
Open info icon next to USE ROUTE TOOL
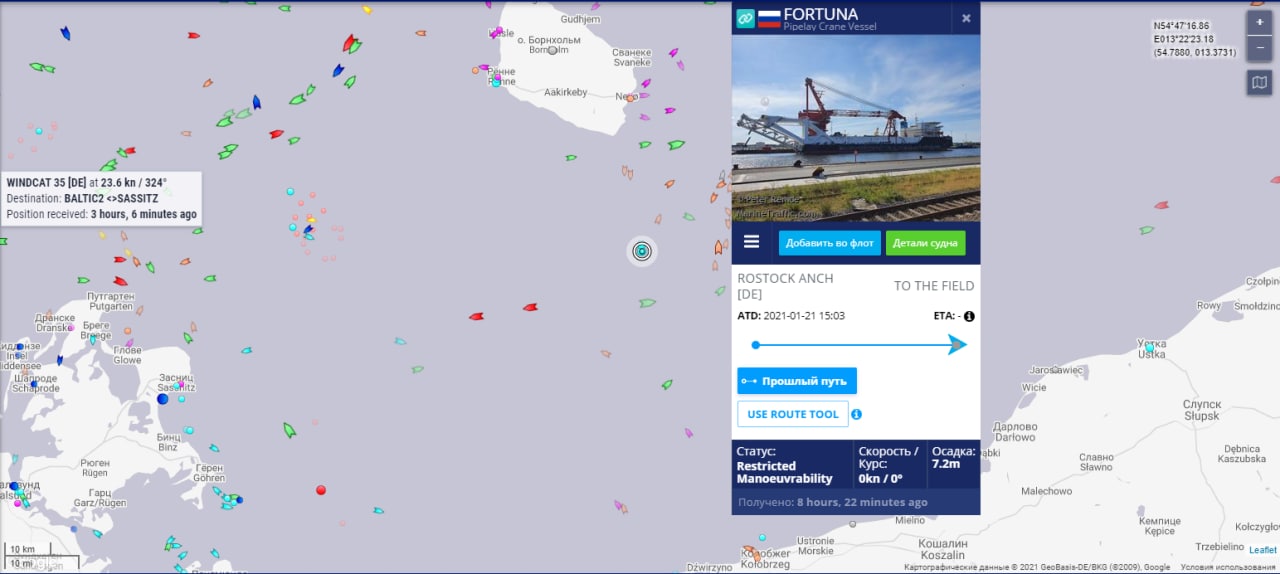click(x=857, y=414)
